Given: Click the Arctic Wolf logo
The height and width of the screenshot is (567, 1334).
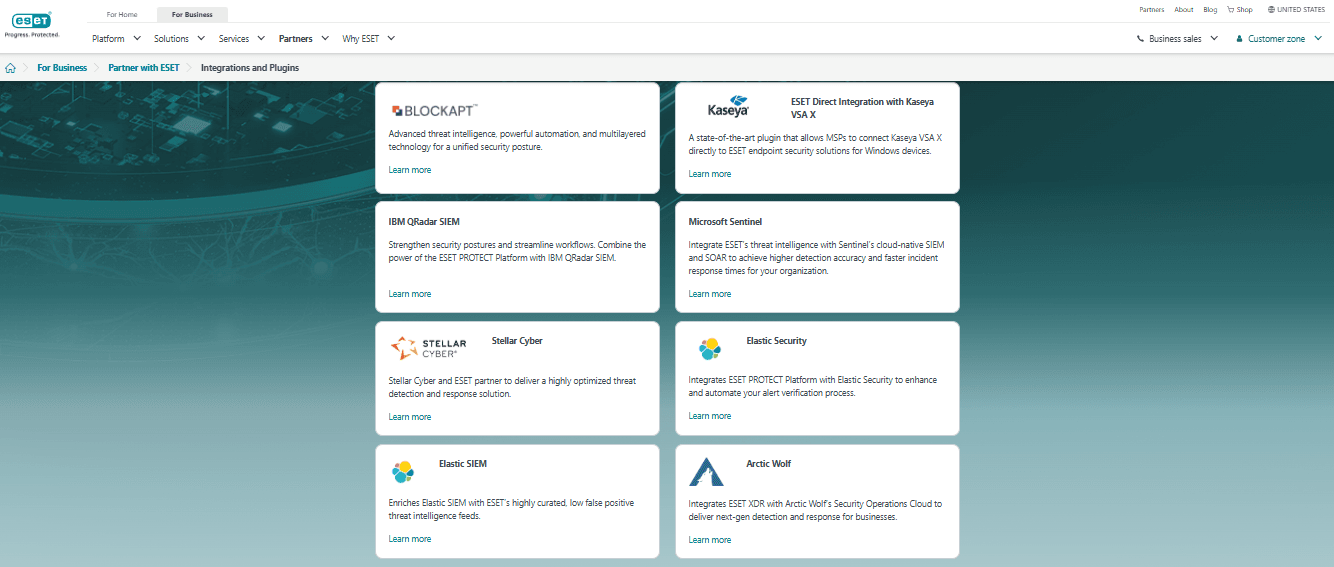Looking at the screenshot, I should coord(707,471).
